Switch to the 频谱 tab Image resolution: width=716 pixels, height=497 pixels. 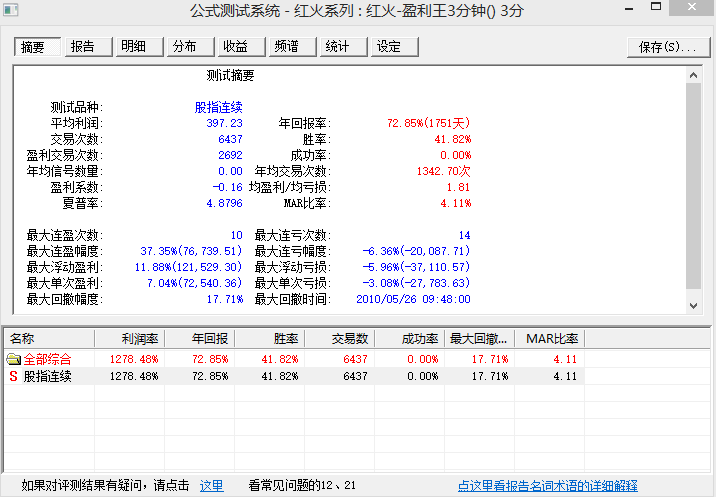pyautogui.click(x=293, y=47)
